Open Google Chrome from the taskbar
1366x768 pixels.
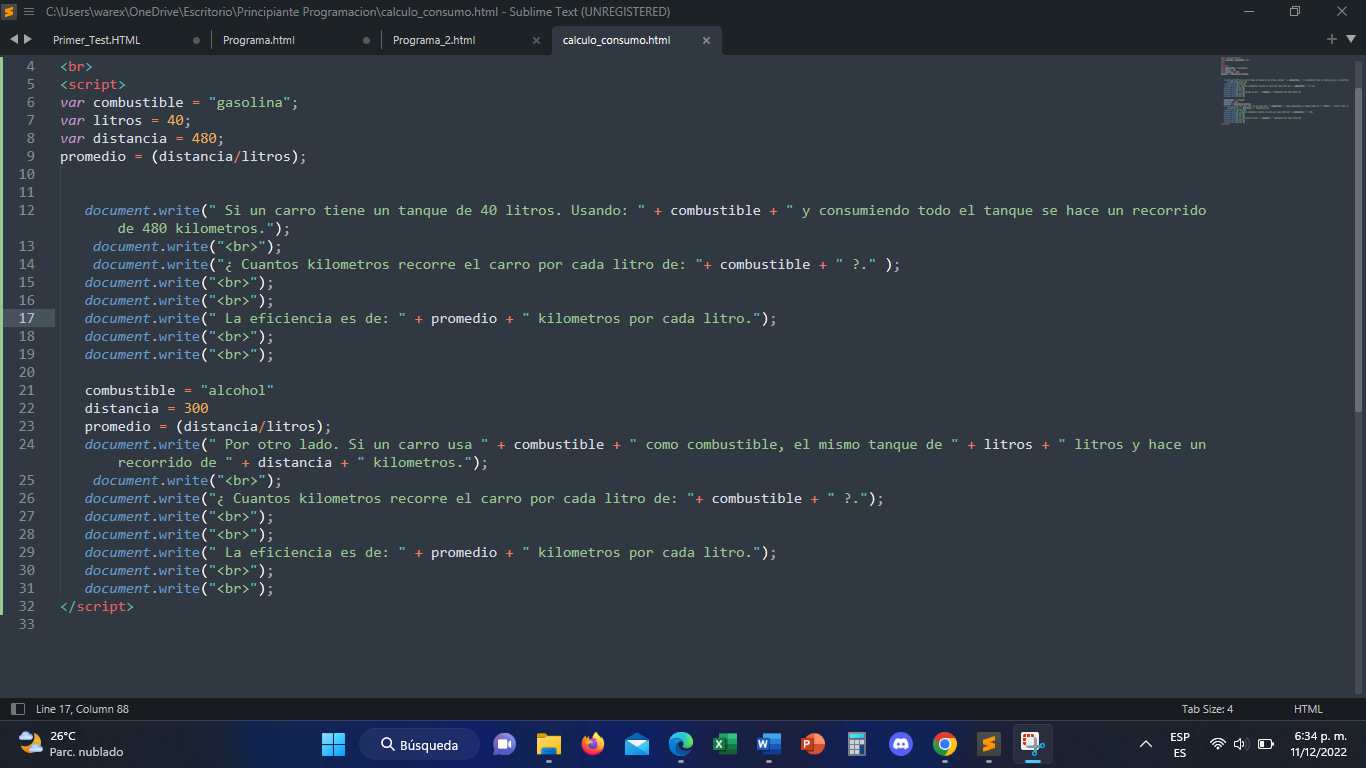[x=945, y=744]
